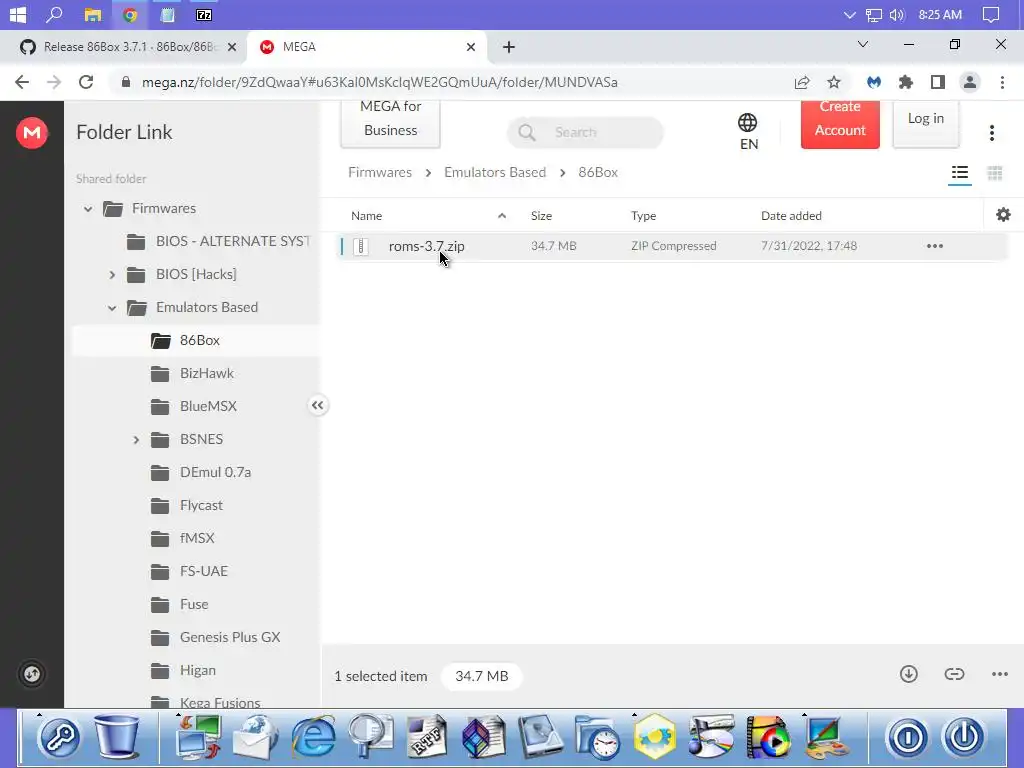Open Chrome tab search dropdown

click(863, 44)
